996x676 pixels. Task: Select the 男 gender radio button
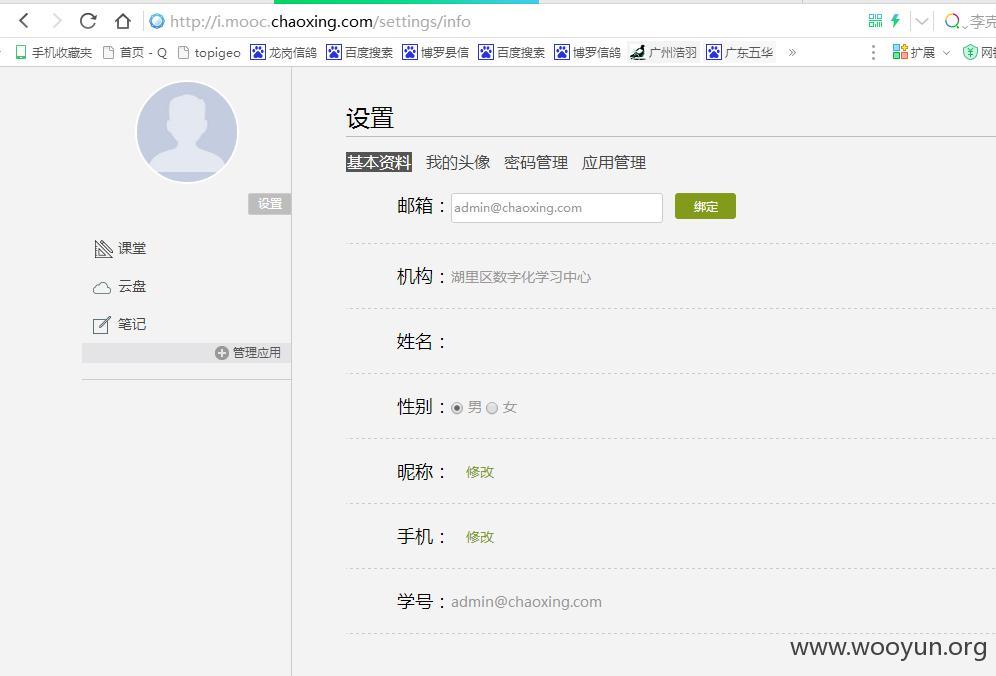457,408
